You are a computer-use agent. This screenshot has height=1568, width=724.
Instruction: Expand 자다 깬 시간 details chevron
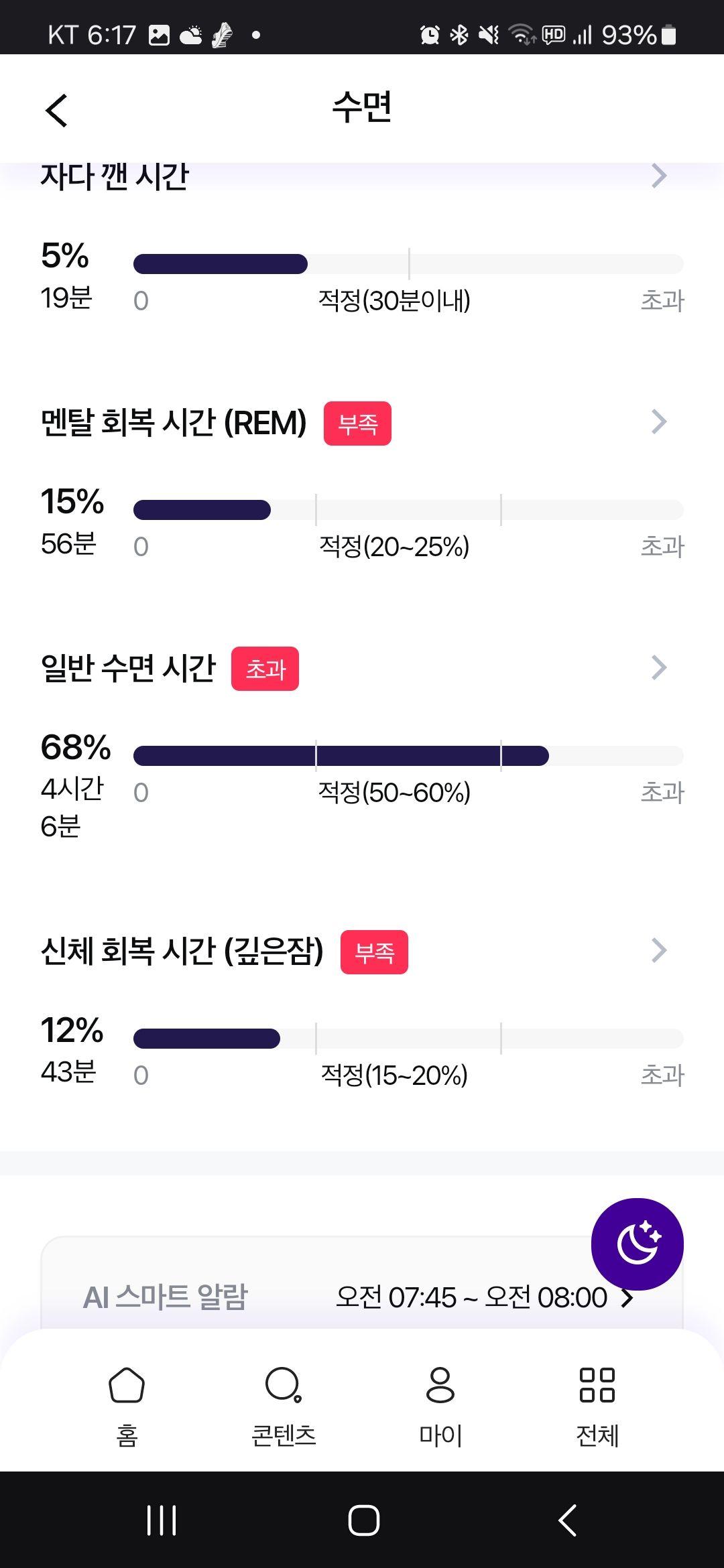659,176
